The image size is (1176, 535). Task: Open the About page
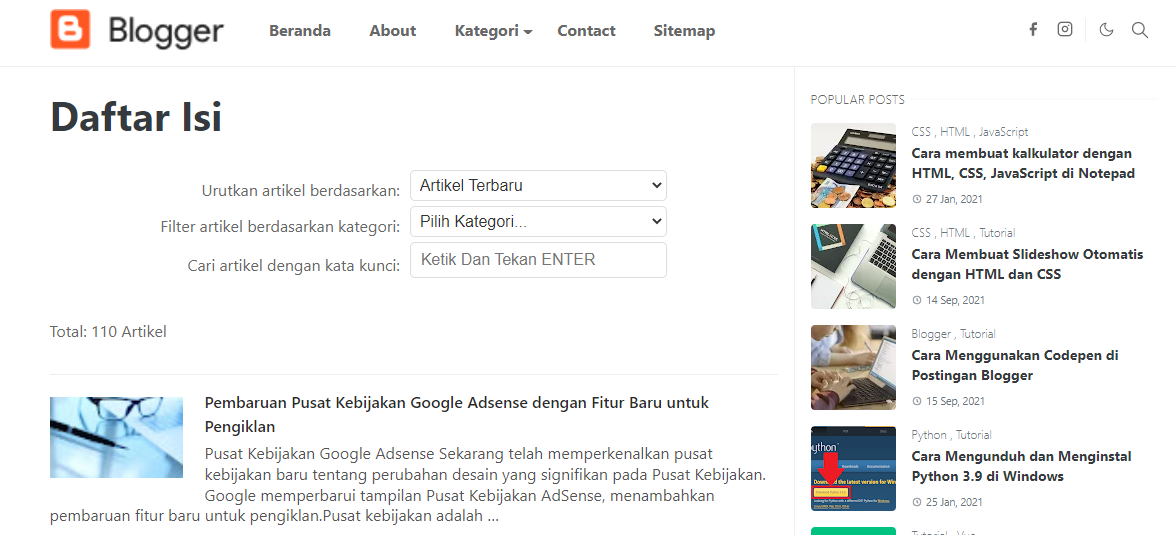click(x=393, y=31)
